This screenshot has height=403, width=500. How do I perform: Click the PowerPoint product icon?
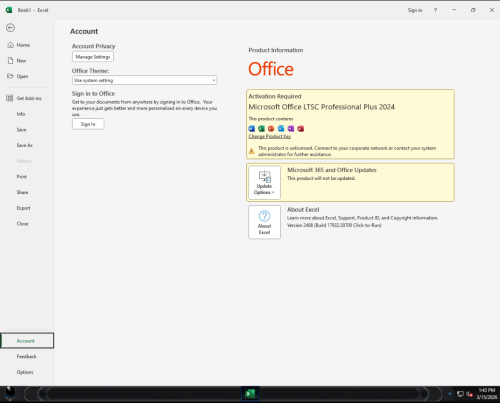click(x=271, y=129)
